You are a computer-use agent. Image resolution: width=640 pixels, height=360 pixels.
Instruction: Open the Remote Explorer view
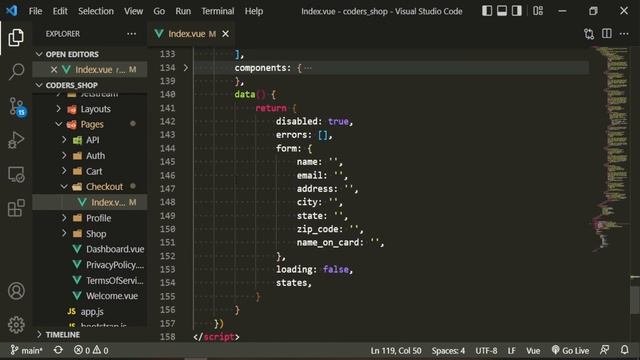(x=16, y=175)
